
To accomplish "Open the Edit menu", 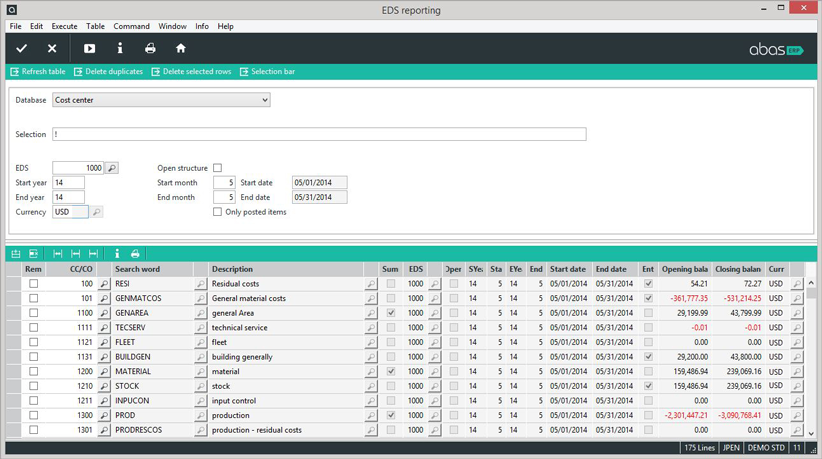I will coord(36,26).
